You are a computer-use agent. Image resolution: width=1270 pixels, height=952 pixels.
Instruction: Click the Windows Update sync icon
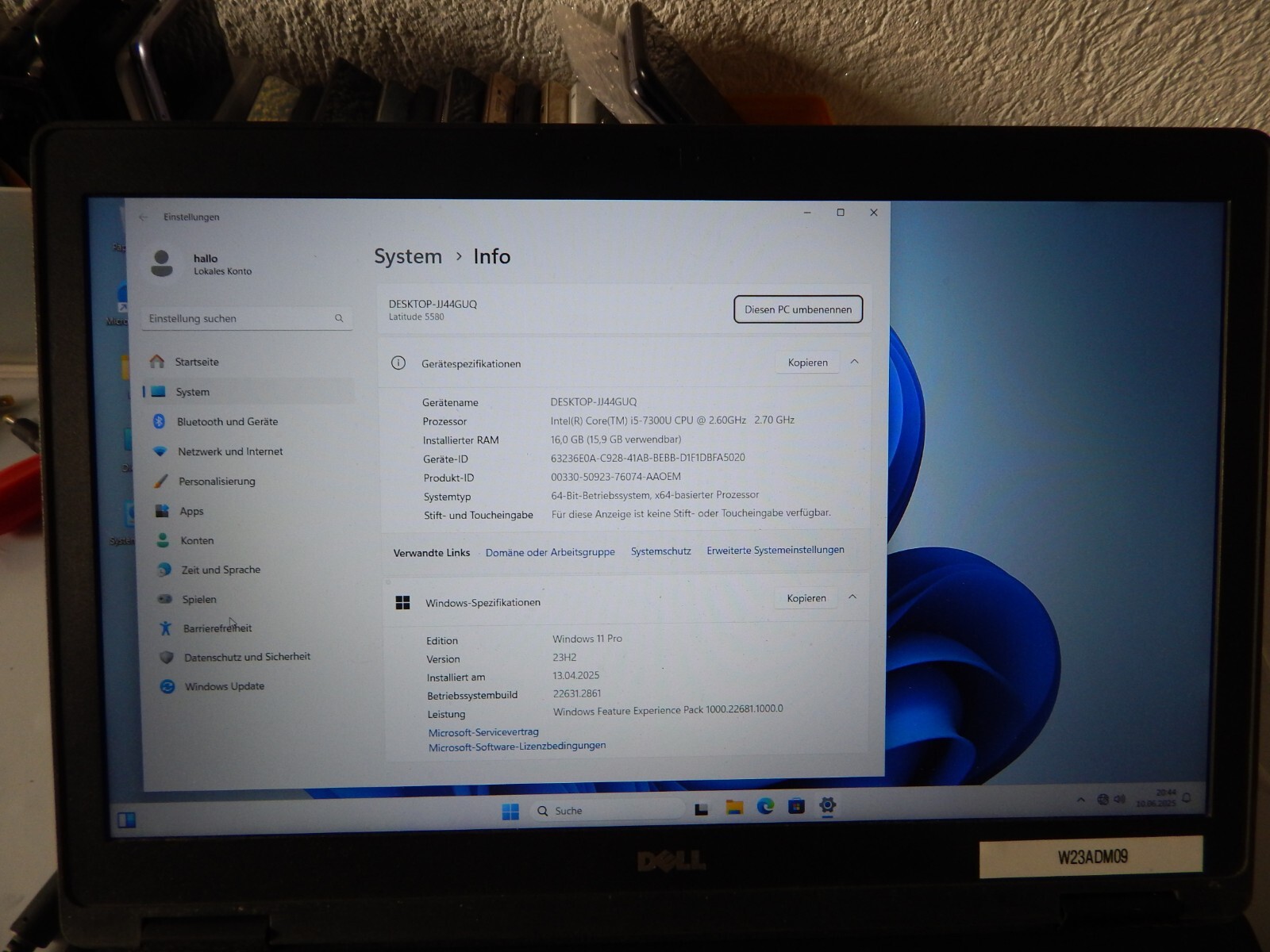pos(167,686)
